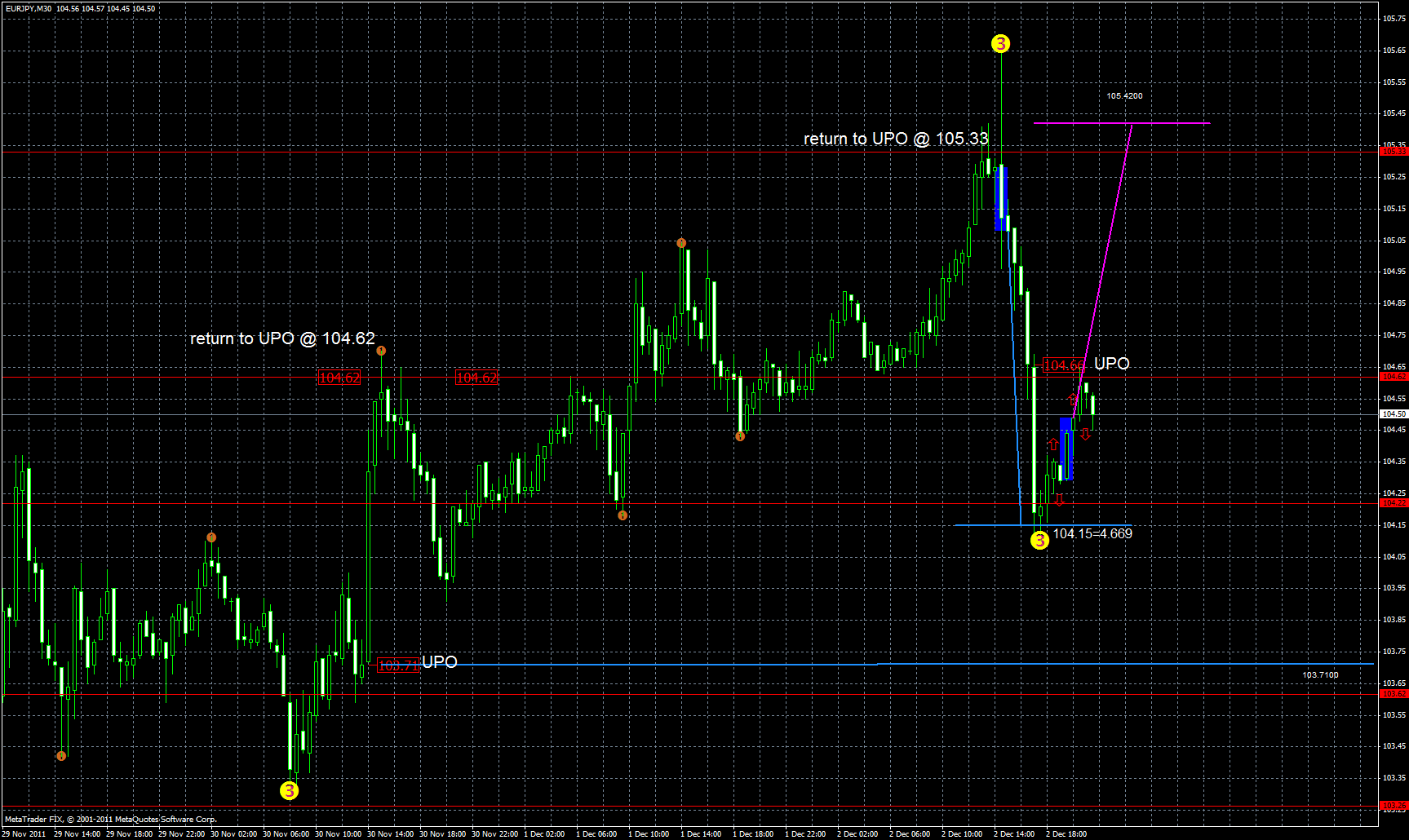1409x840 pixels.
Task: Select the red 104.66 UPO label box
Action: (x=1065, y=365)
